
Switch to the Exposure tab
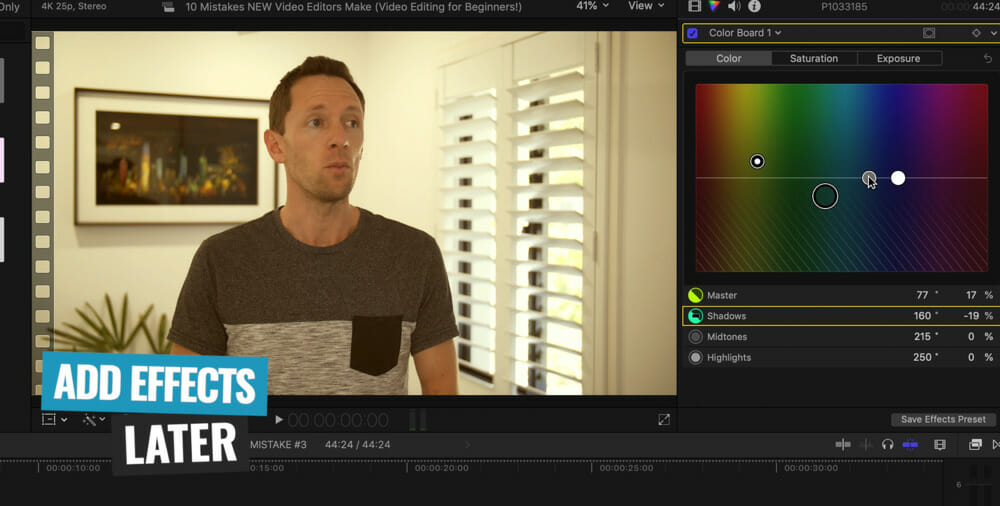pos(898,59)
